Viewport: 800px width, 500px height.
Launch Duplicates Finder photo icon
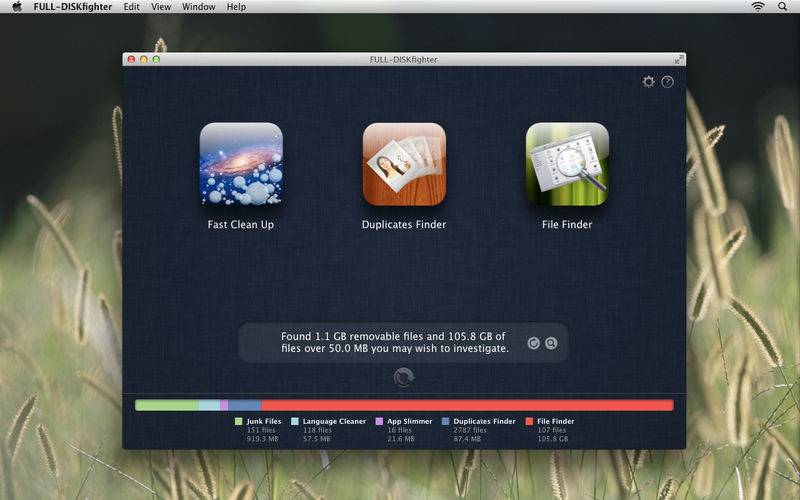tap(404, 164)
